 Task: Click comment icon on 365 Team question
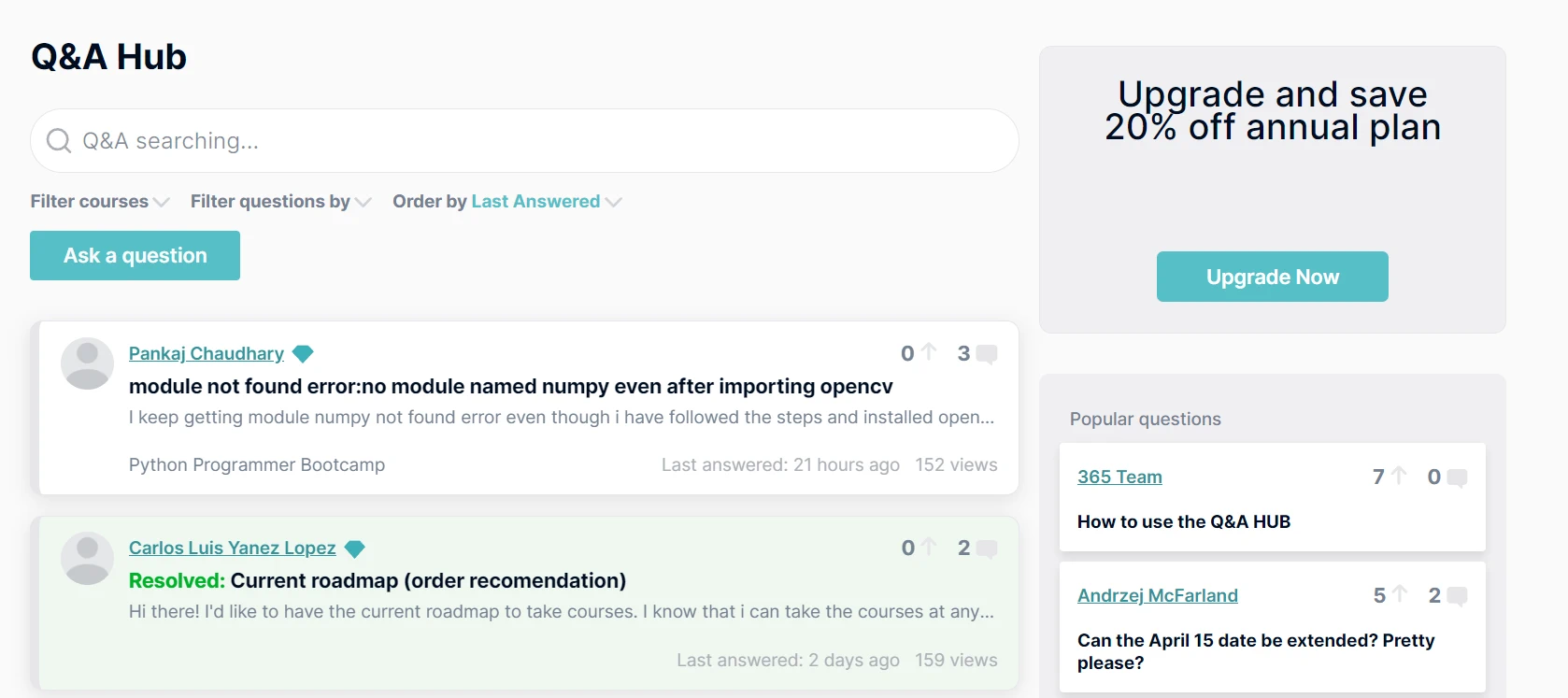pos(1456,478)
